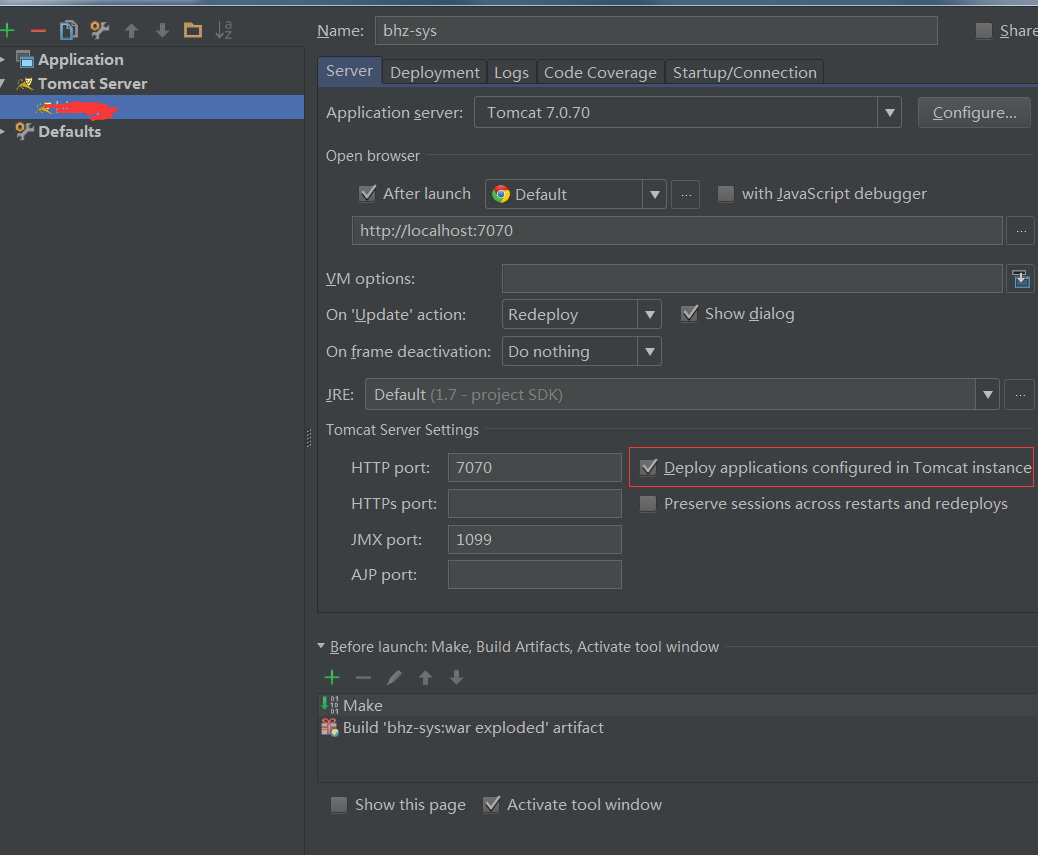
Task: Expand the Defaults tree node
Action: (x=3, y=131)
